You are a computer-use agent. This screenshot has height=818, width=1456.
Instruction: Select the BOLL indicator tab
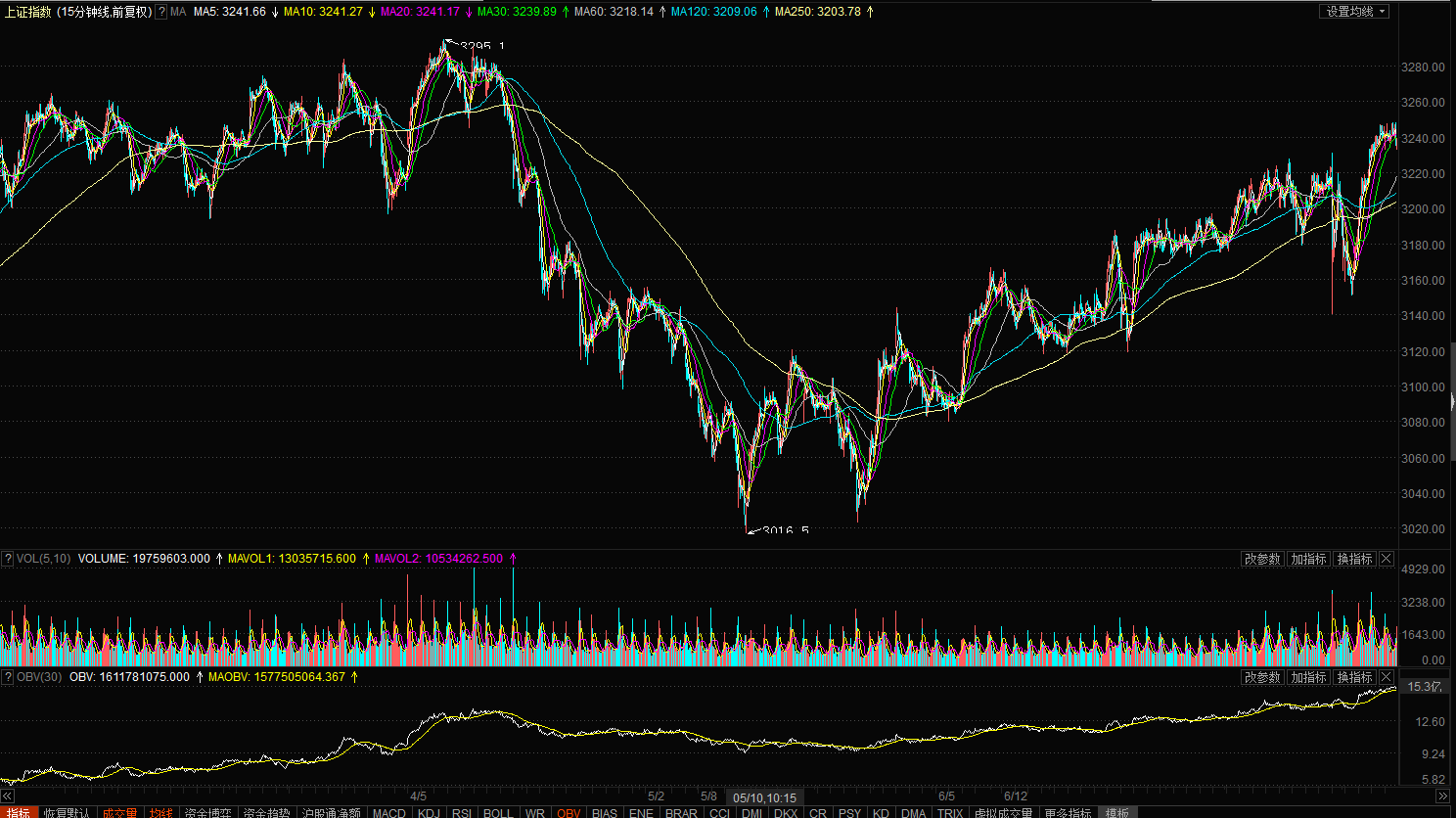497,812
